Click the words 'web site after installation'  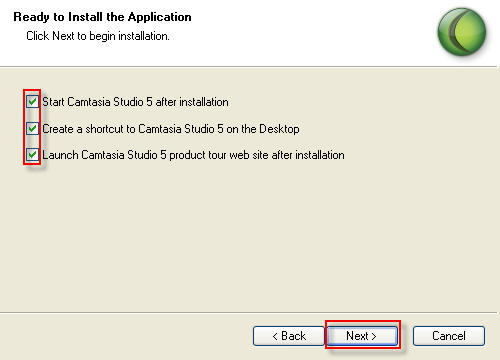[x=287, y=155]
